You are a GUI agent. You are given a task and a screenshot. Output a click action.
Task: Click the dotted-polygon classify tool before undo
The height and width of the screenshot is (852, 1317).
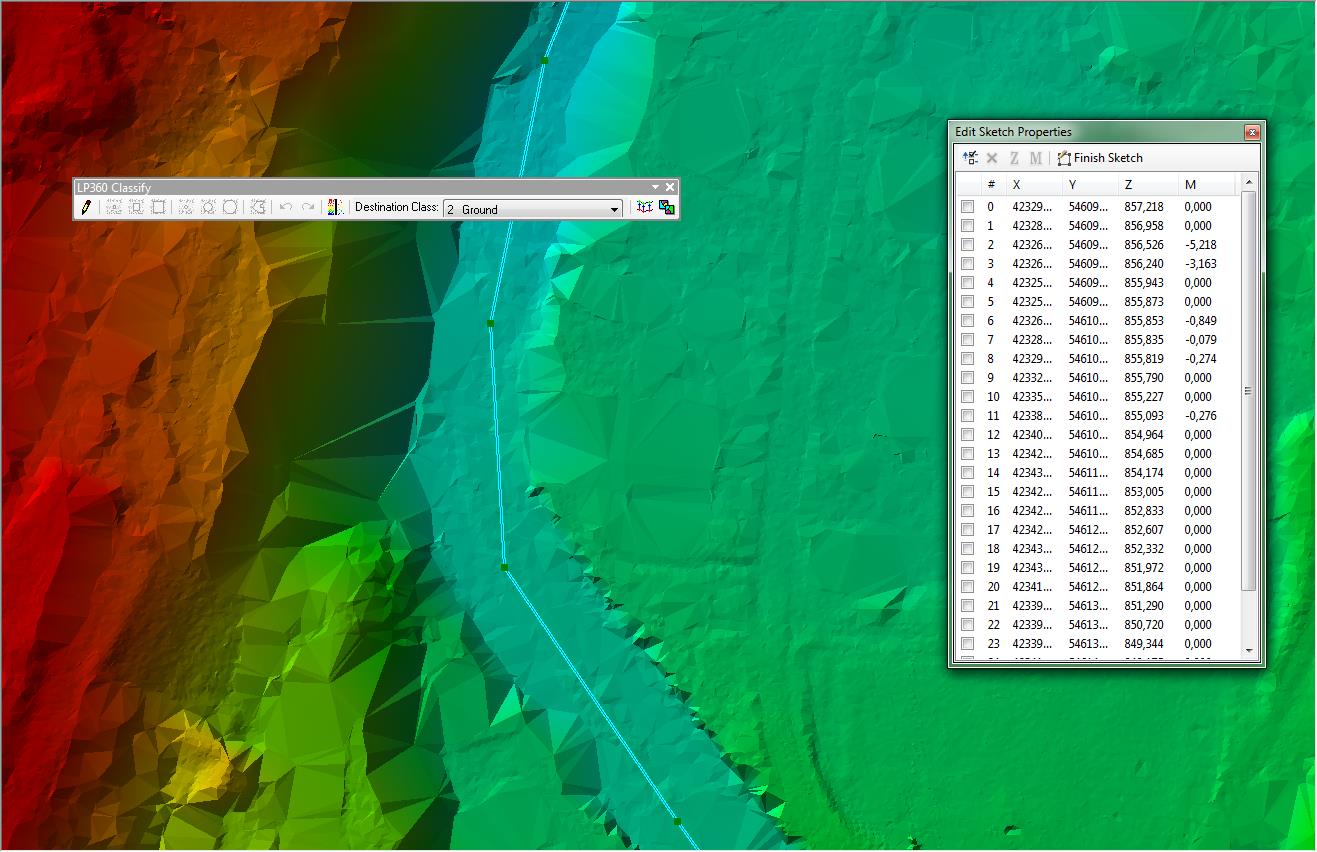click(257, 207)
